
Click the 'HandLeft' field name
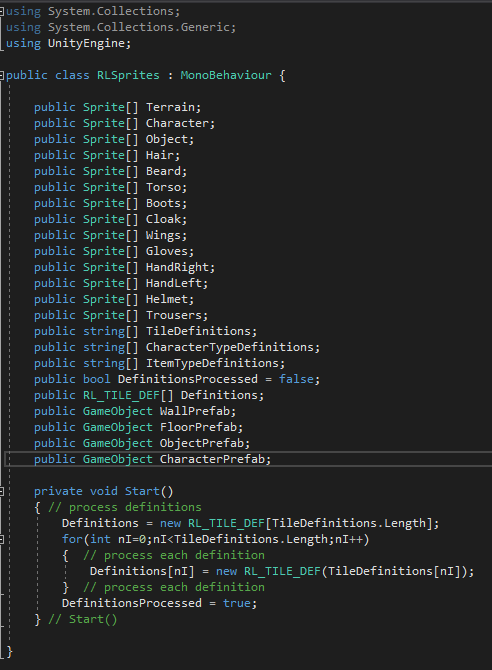pyautogui.click(x=174, y=283)
